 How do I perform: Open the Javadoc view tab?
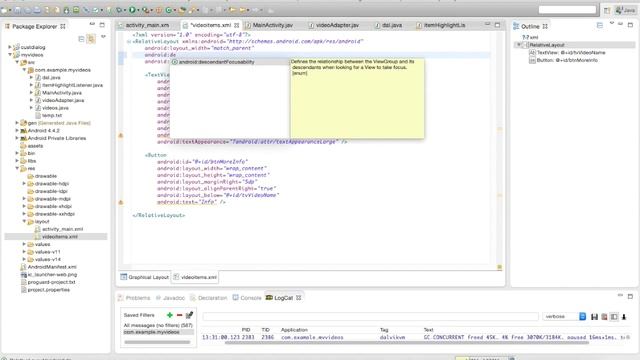pyautogui.click(x=171, y=298)
